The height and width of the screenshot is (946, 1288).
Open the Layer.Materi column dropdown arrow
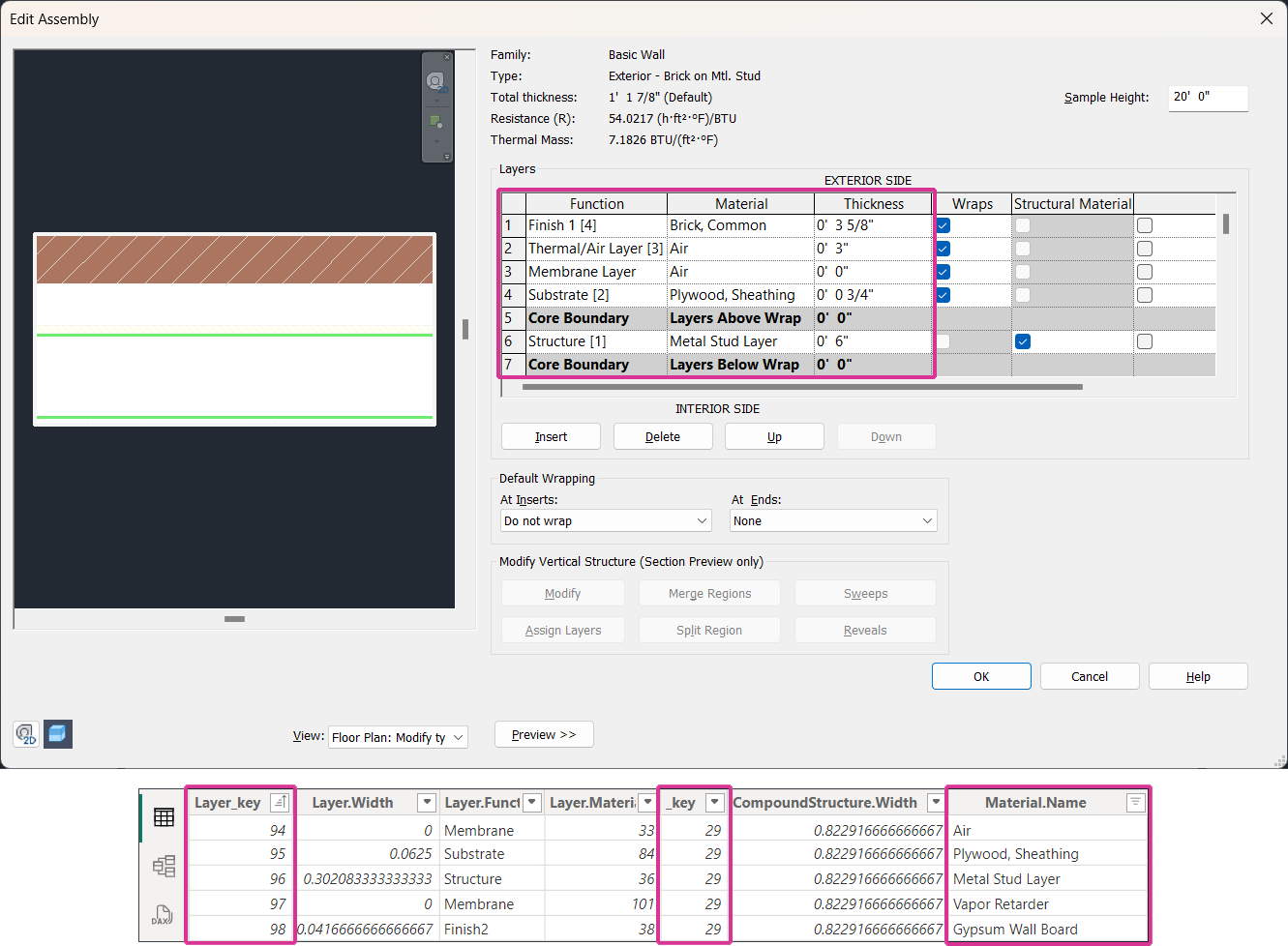tap(648, 802)
